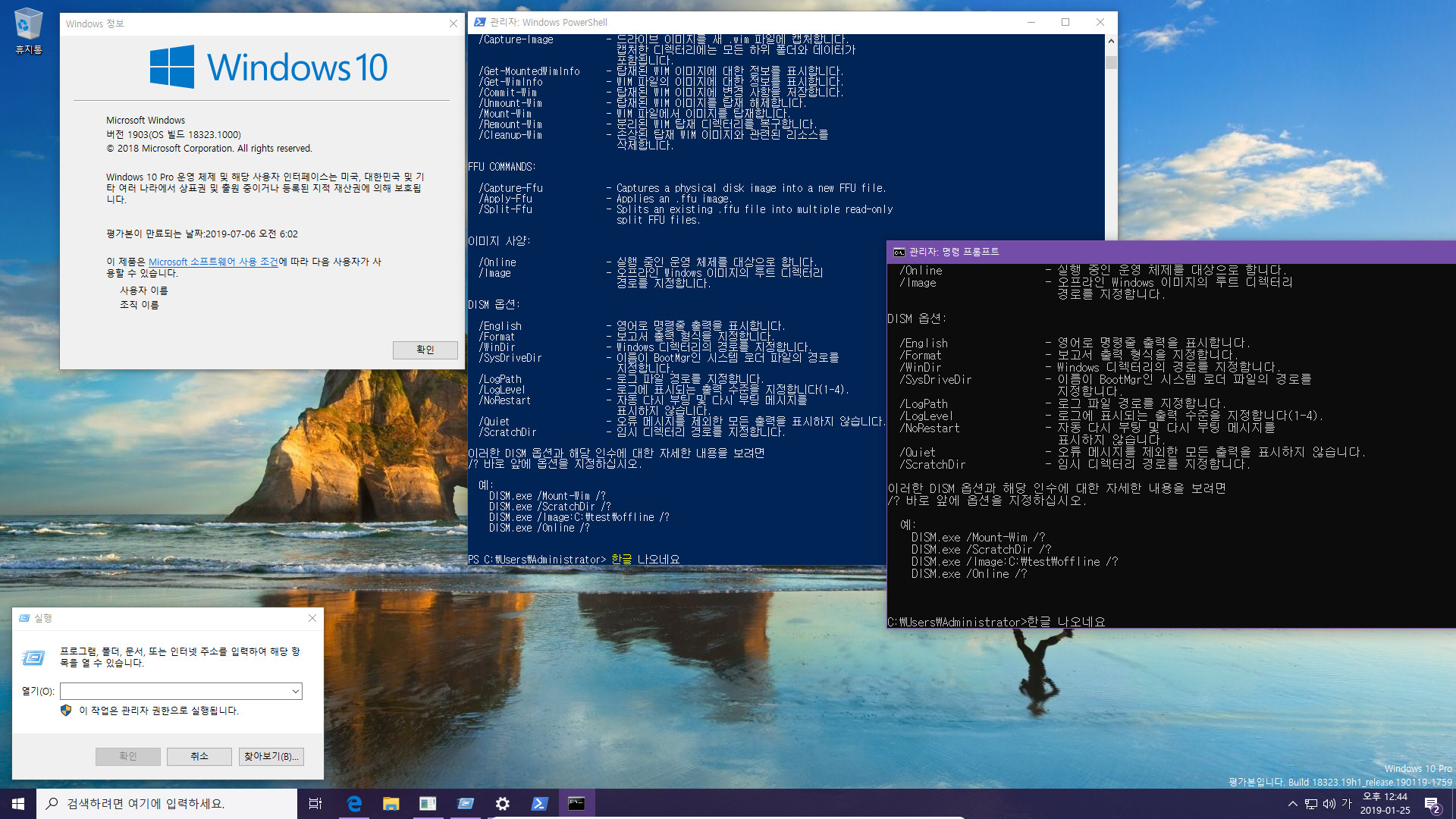Image resolution: width=1456 pixels, height=819 pixels.
Task: Close the PowerShell window
Action: (x=1100, y=22)
